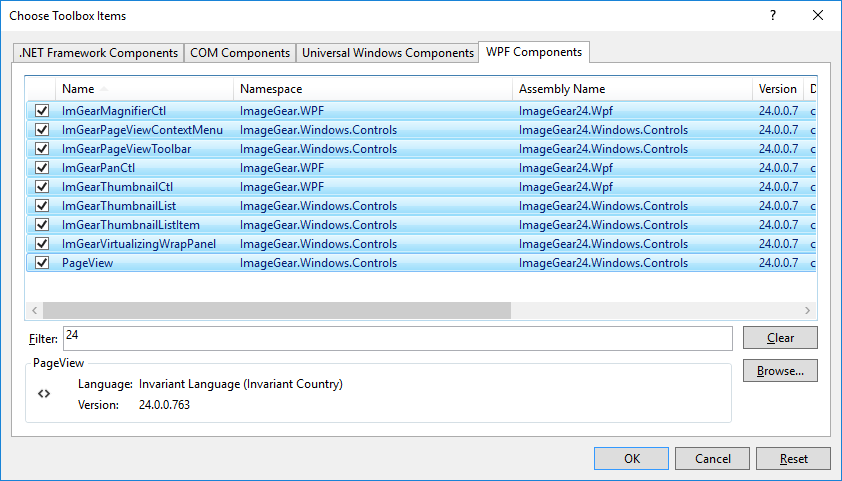Toggle the ImGearVirtualizingWrapPanel checkbox
Viewport: 842px width, 481px height.
coord(42,244)
